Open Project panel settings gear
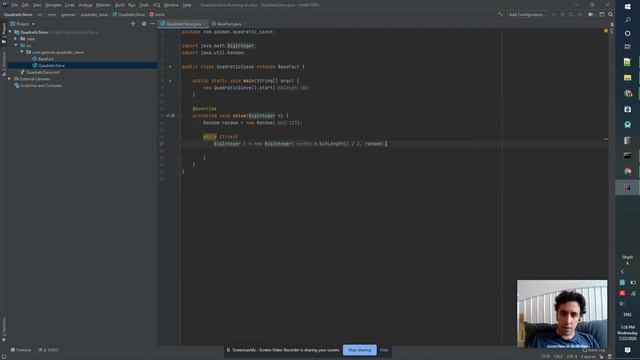Screen dimensions: 640x360 (x=144, y=24)
